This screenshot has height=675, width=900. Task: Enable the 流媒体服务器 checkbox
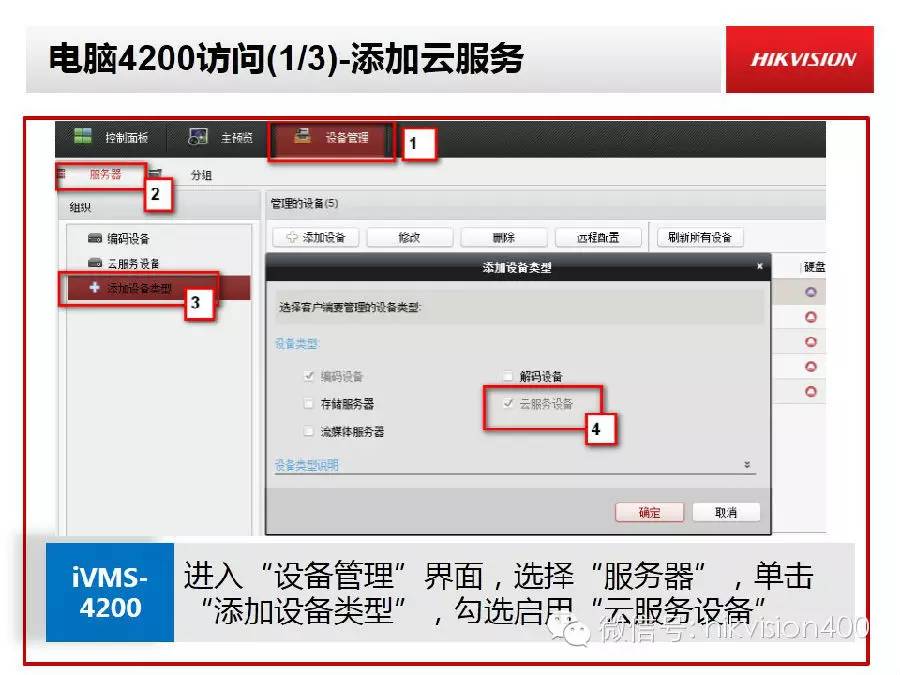tap(308, 431)
